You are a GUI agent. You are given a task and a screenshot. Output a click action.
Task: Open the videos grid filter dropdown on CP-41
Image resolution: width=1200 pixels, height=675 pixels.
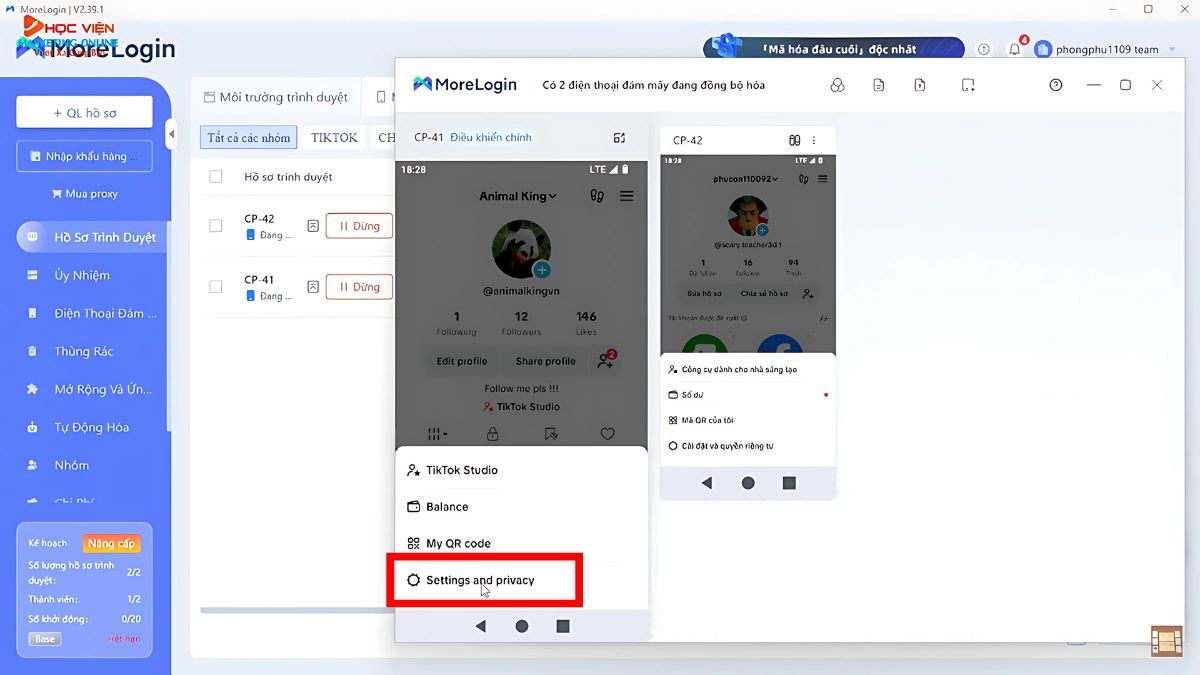(x=437, y=434)
